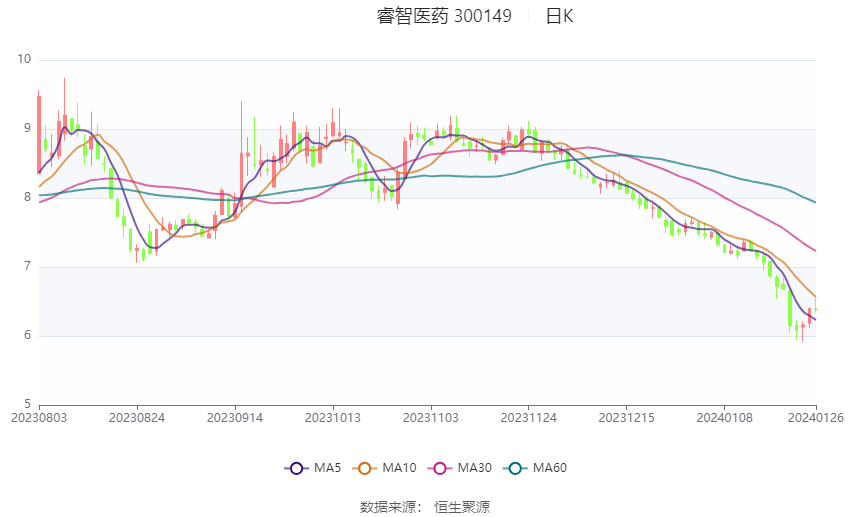Click the 数据来源 caption label
Viewport: 850px width, 517px height.
(390, 507)
